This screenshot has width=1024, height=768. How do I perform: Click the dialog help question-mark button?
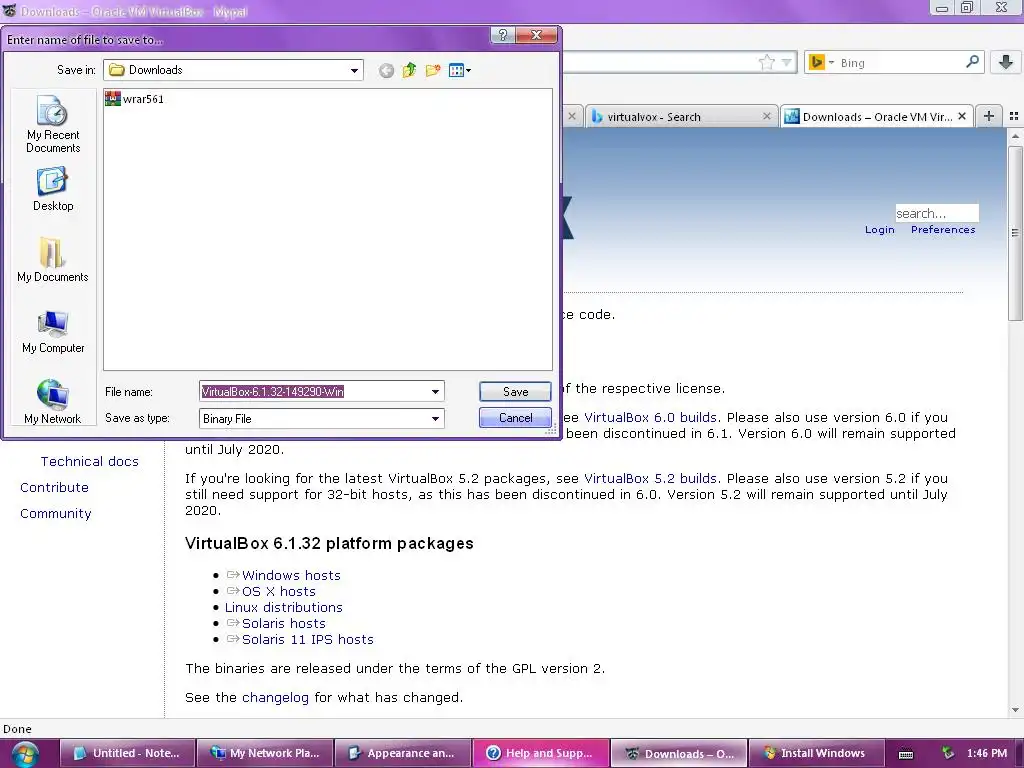pyautogui.click(x=503, y=35)
